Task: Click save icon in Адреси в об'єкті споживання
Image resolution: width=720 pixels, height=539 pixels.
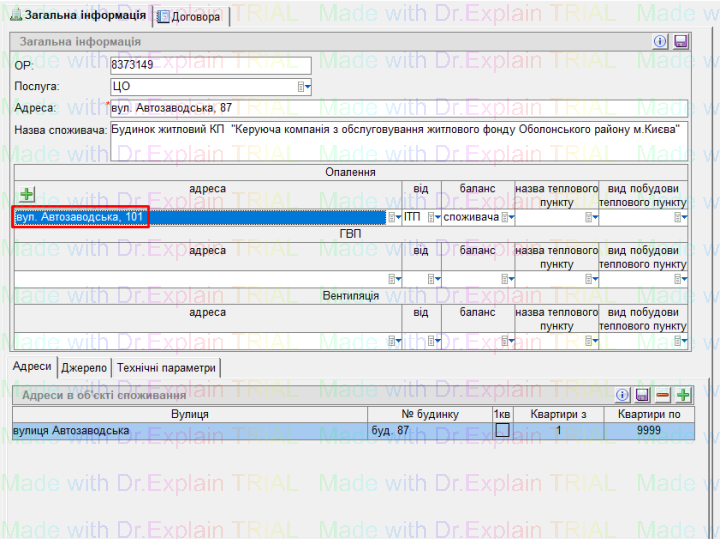Action: pyautogui.click(x=643, y=396)
